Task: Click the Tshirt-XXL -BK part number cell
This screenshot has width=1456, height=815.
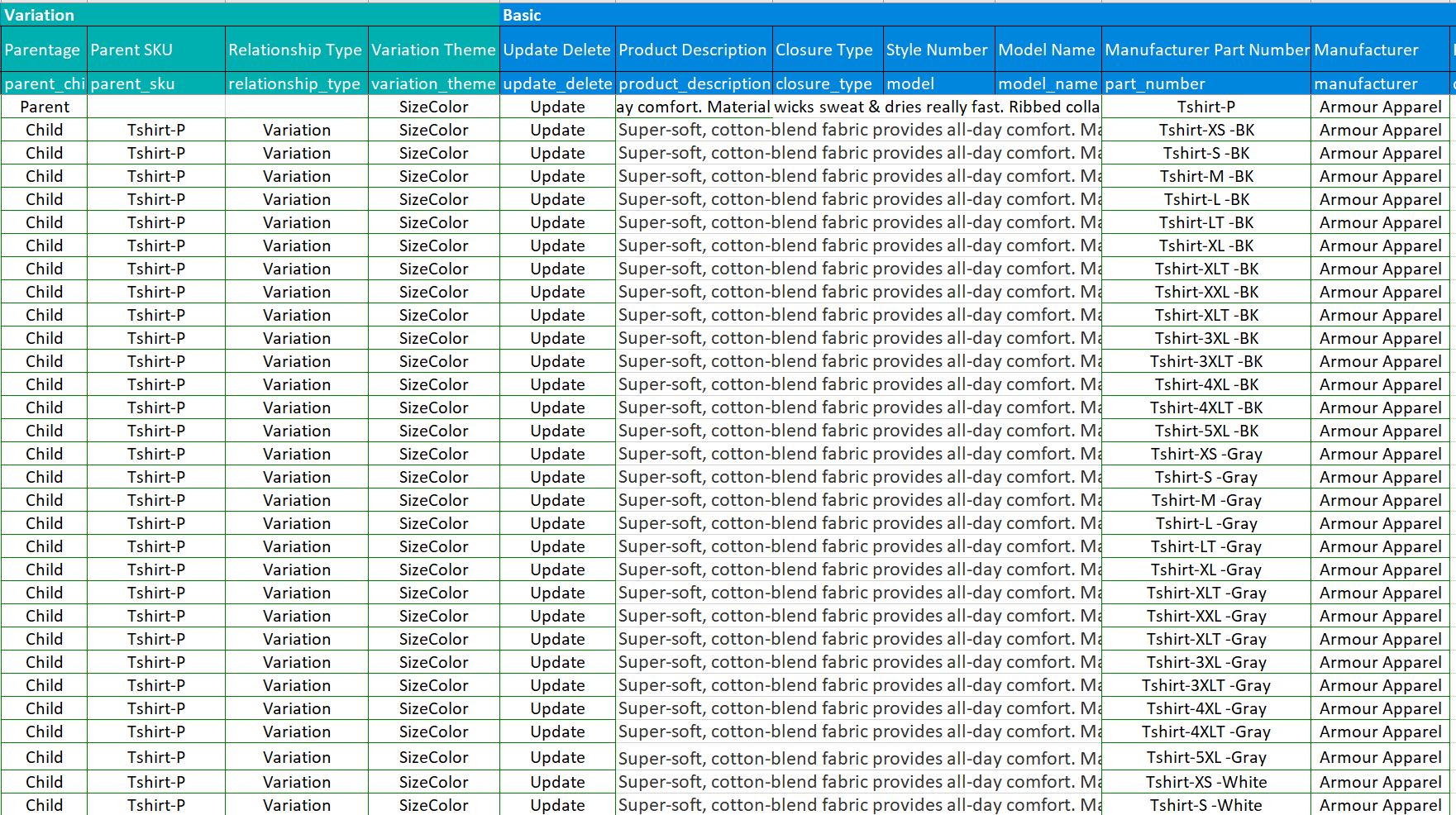Action: pyautogui.click(x=1206, y=292)
